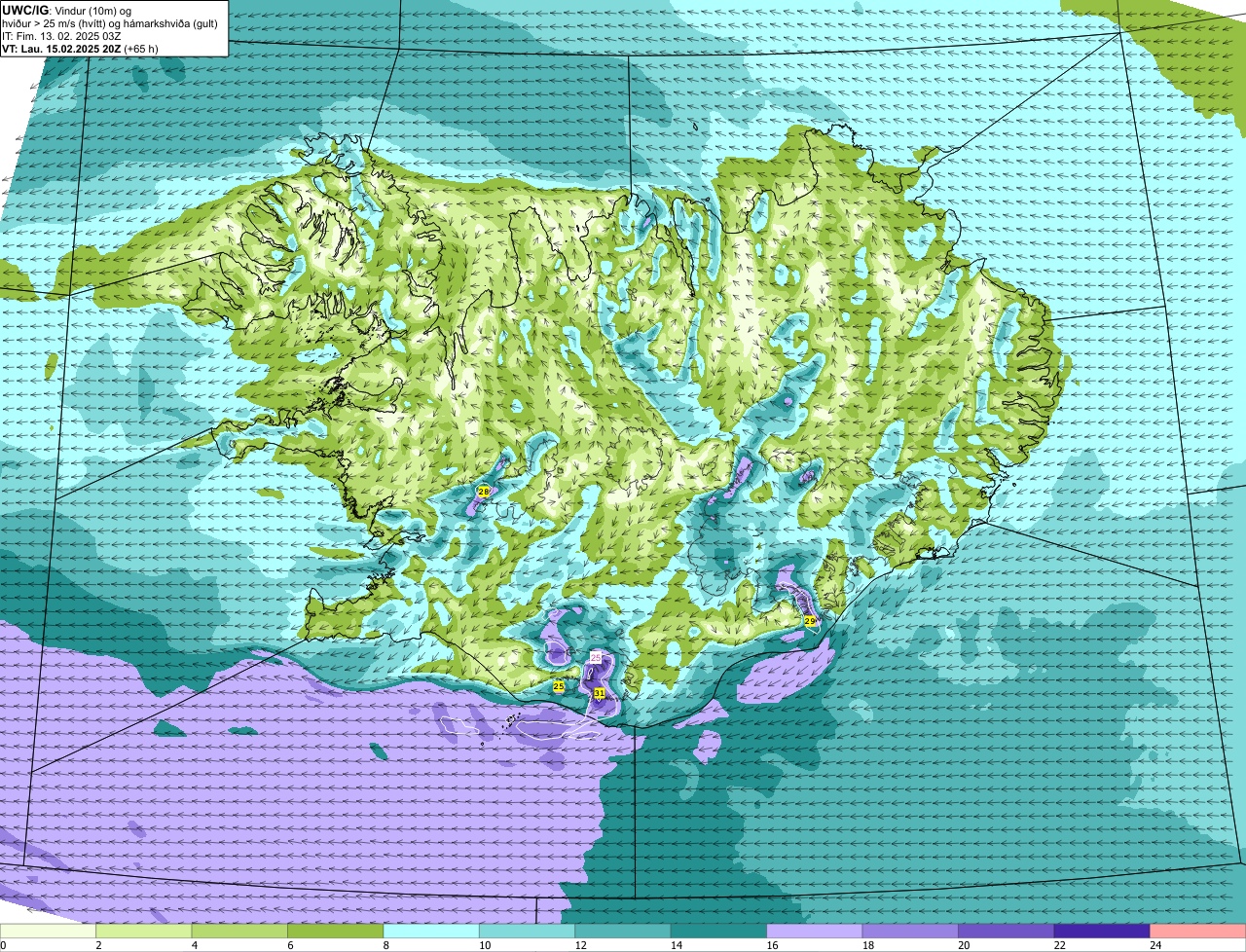Click the scale tick label '0'
The image size is (1246, 952).
pyautogui.click(x=4, y=945)
